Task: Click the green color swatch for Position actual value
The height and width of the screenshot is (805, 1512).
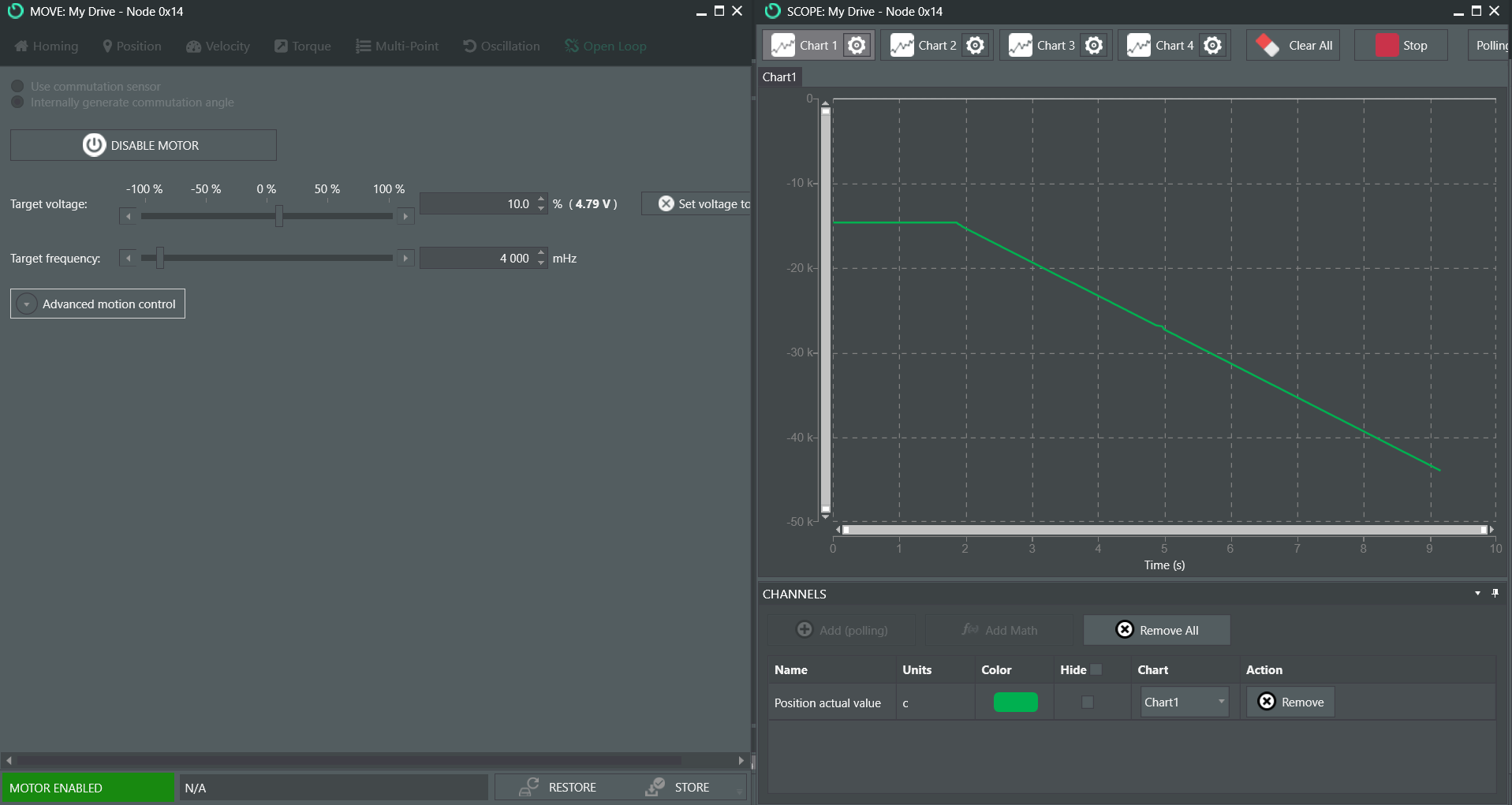Action: (x=1015, y=702)
